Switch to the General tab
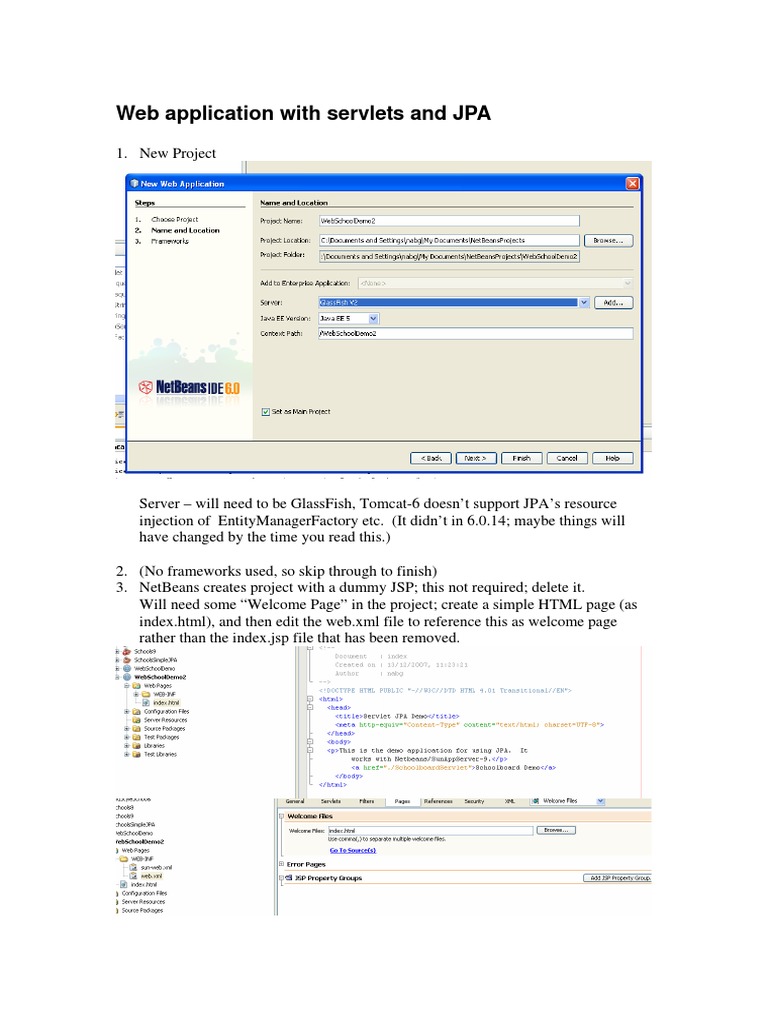The image size is (768, 1024). (295, 801)
